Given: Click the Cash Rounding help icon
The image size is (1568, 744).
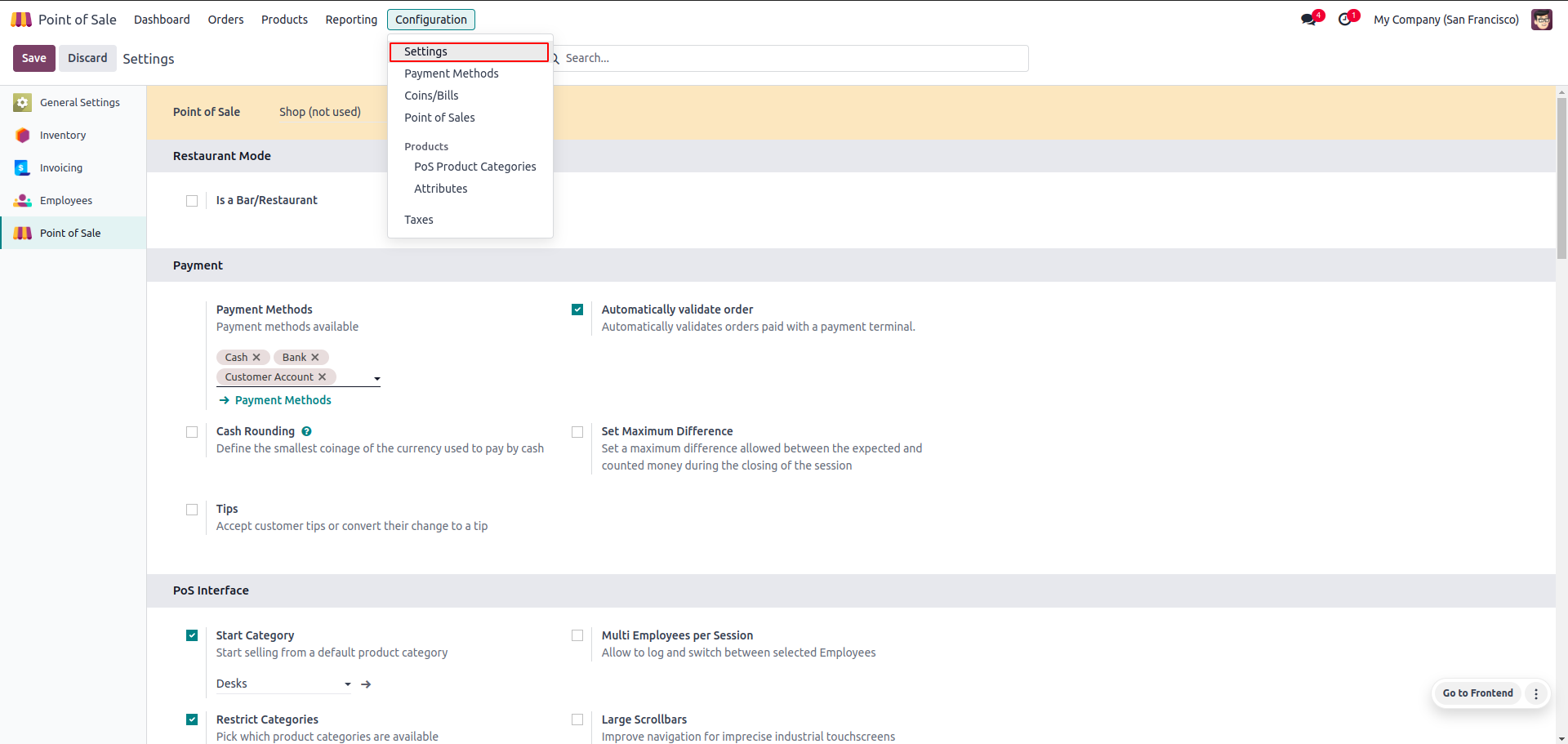Looking at the screenshot, I should 306,431.
